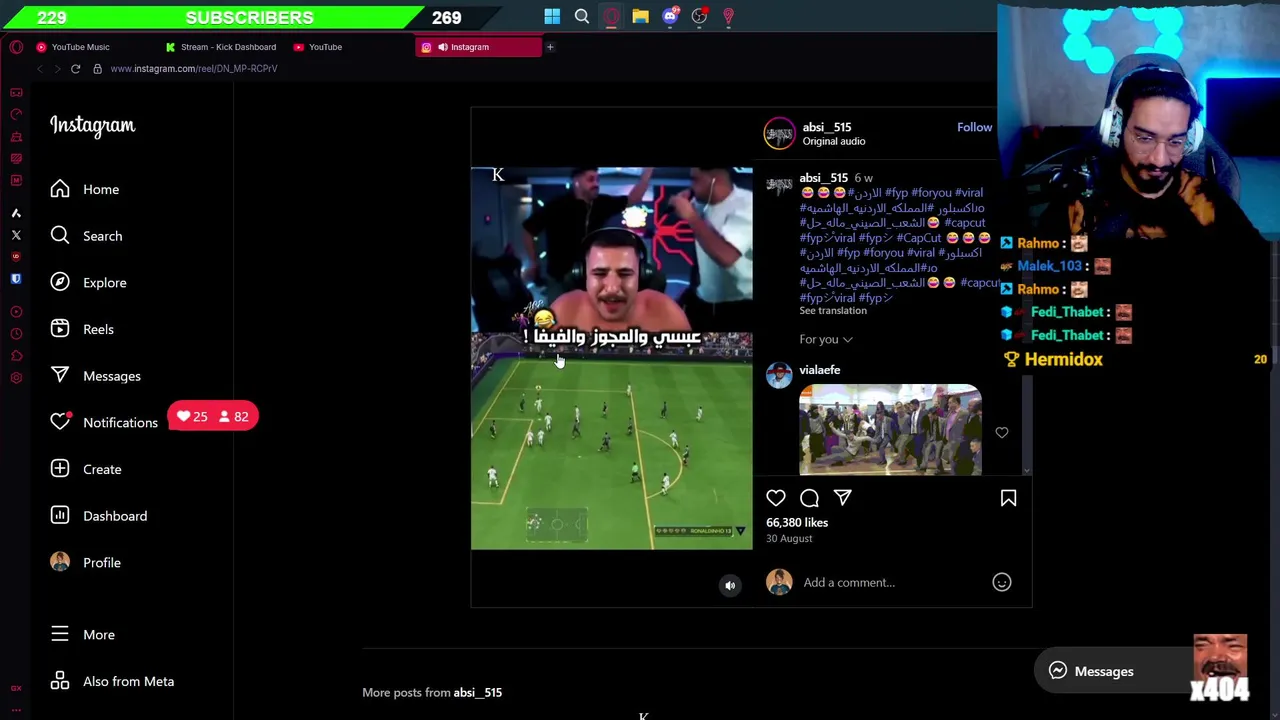Follow absi_515

[974, 127]
